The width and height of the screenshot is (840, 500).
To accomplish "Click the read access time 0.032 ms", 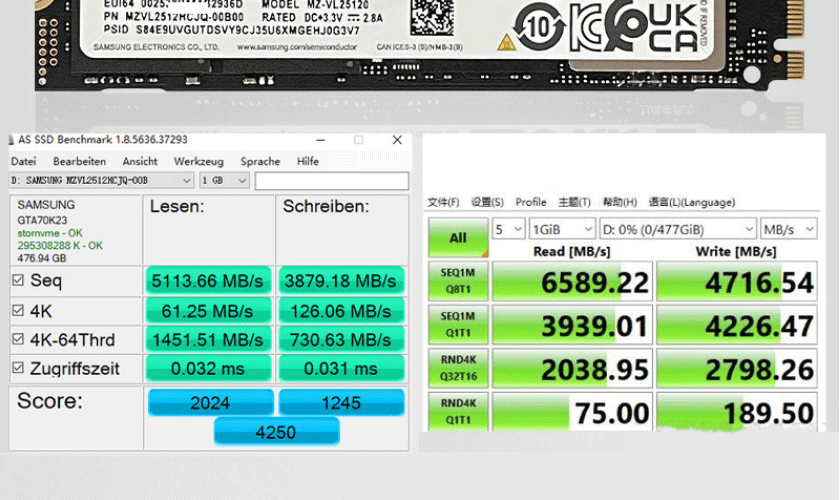I will pyautogui.click(x=208, y=368).
